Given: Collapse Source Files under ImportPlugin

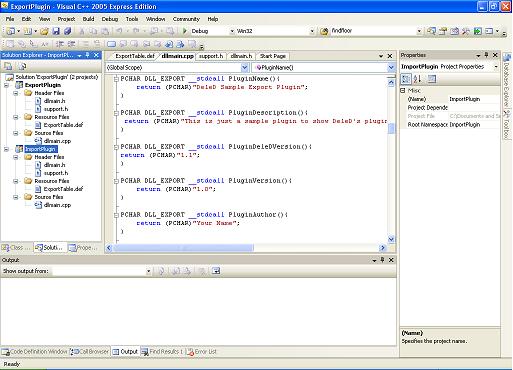Looking at the screenshot, I should (16, 197).
